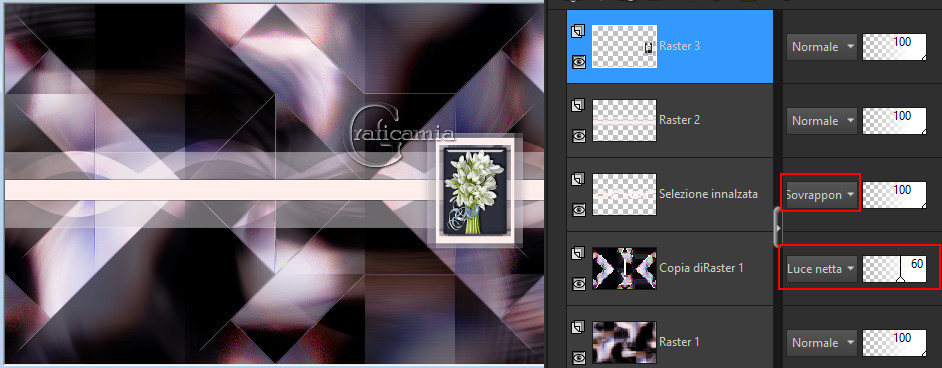Click layer type icon of Selezione innalzata

pyautogui.click(x=578, y=179)
